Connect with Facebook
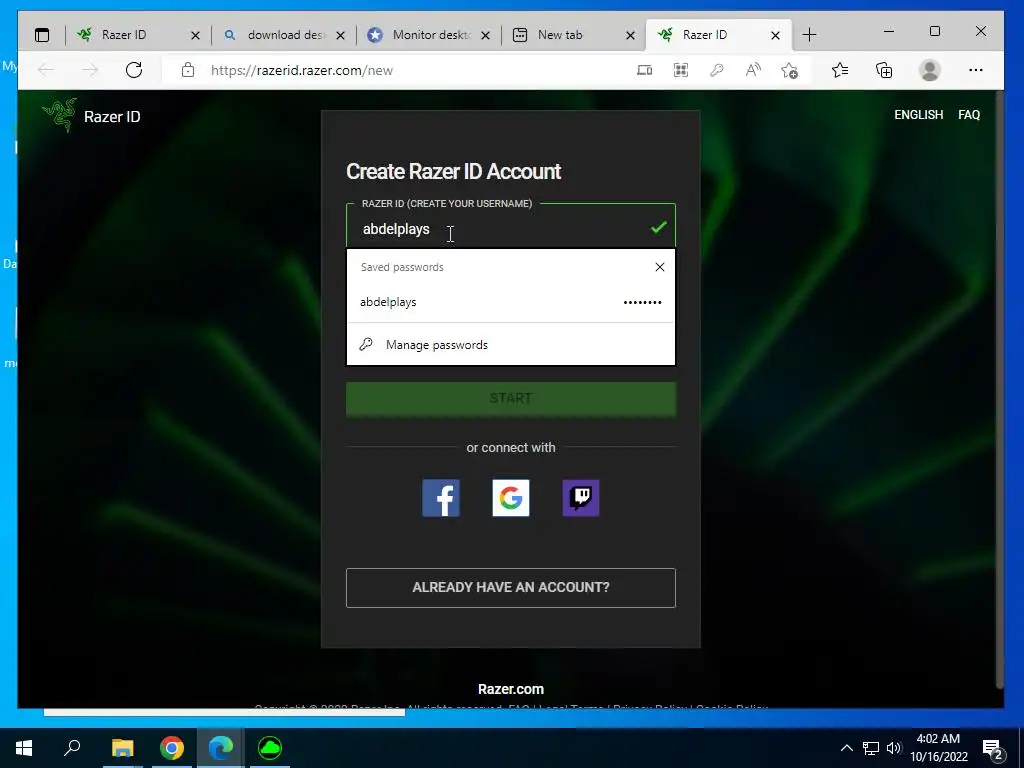 pyautogui.click(x=441, y=498)
